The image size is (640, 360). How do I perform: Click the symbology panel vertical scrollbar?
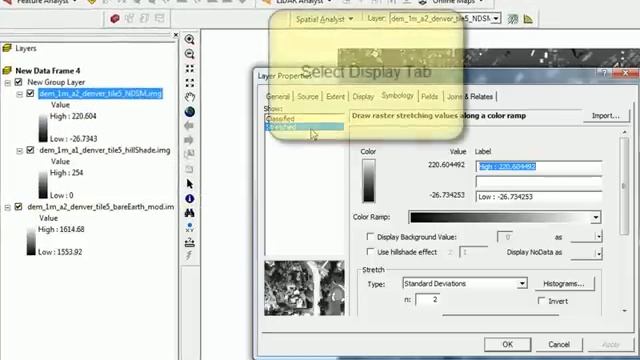pyautogui.click(x=624, y=186)
